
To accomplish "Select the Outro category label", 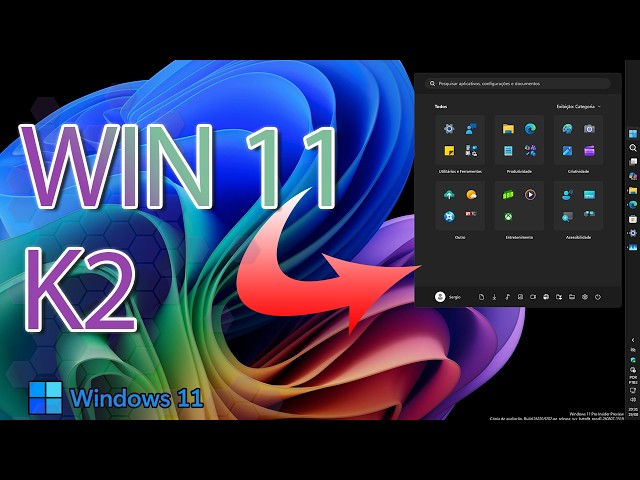I will pyautogui.click(x=460, y=238).
